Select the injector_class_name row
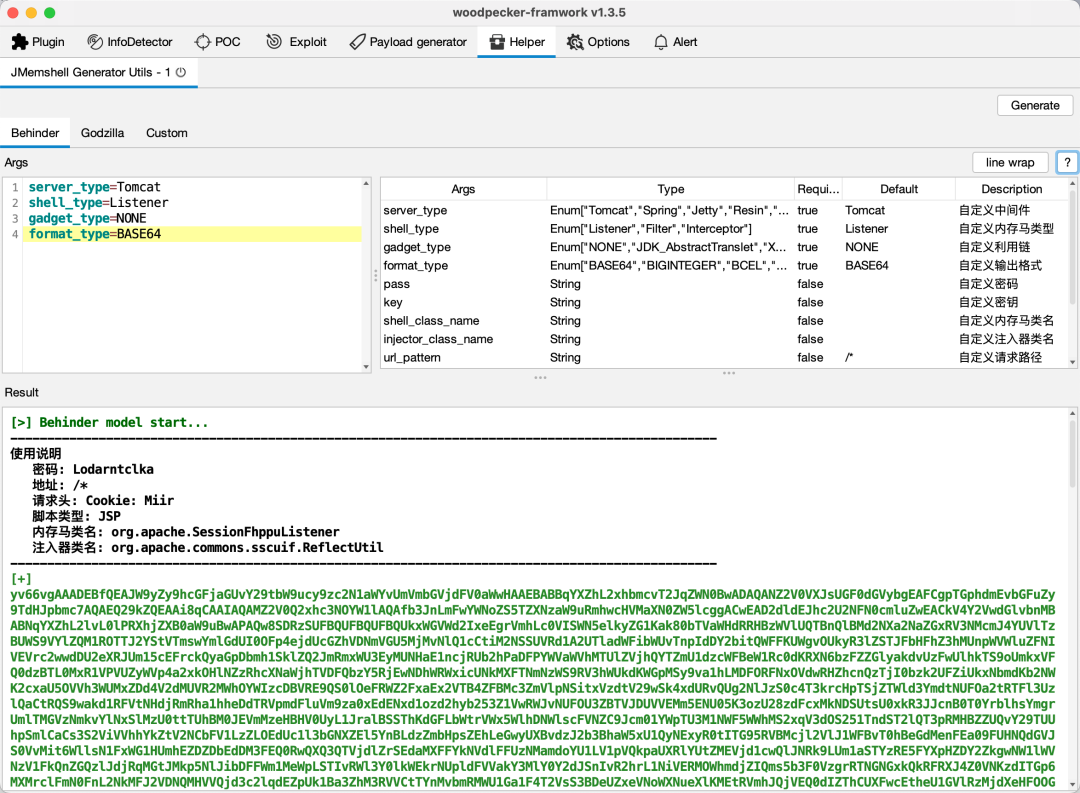The height and width of the screenshot is (793, 1080). coord(724,339)
